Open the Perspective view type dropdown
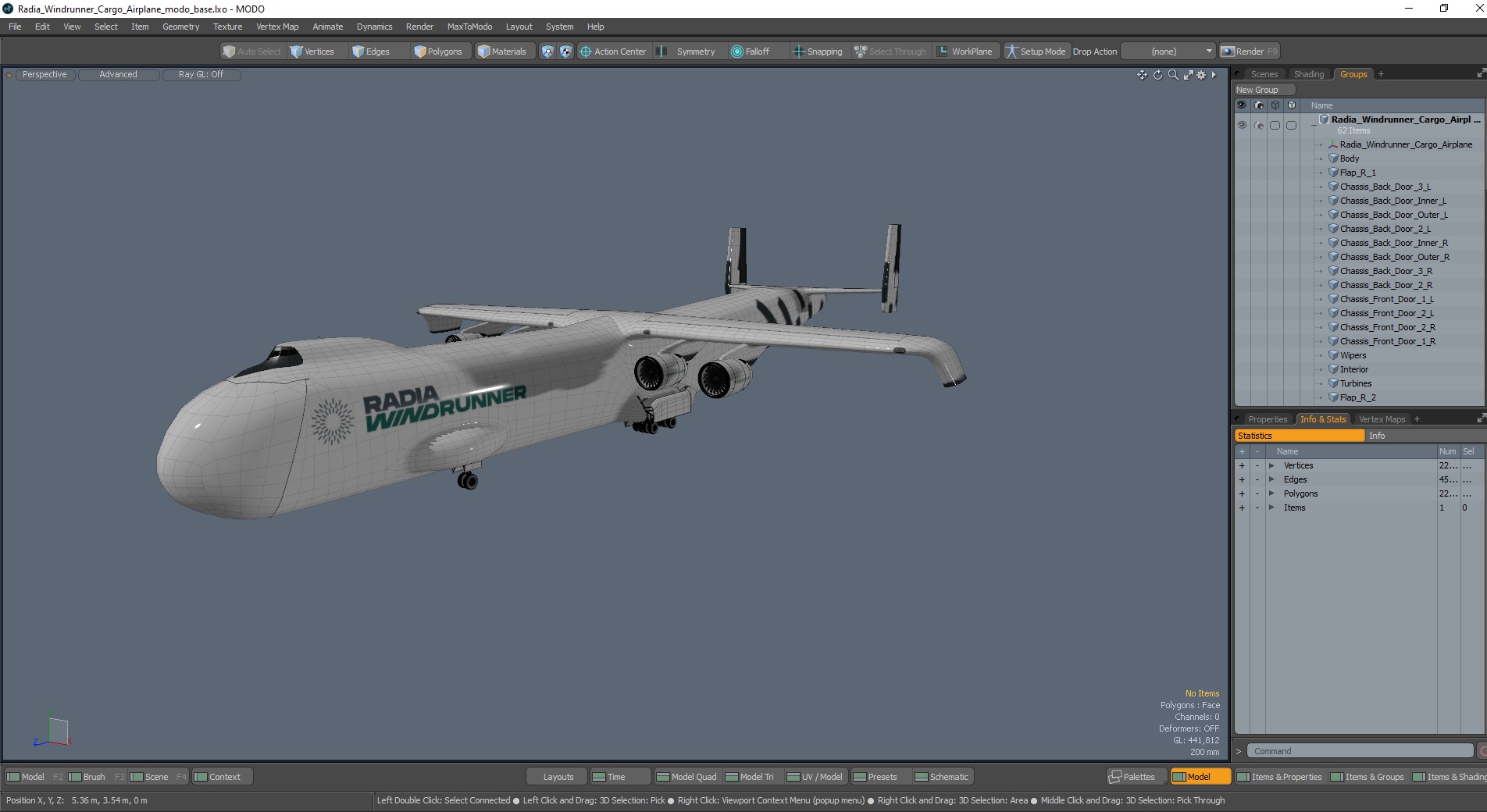 [45, 75]
